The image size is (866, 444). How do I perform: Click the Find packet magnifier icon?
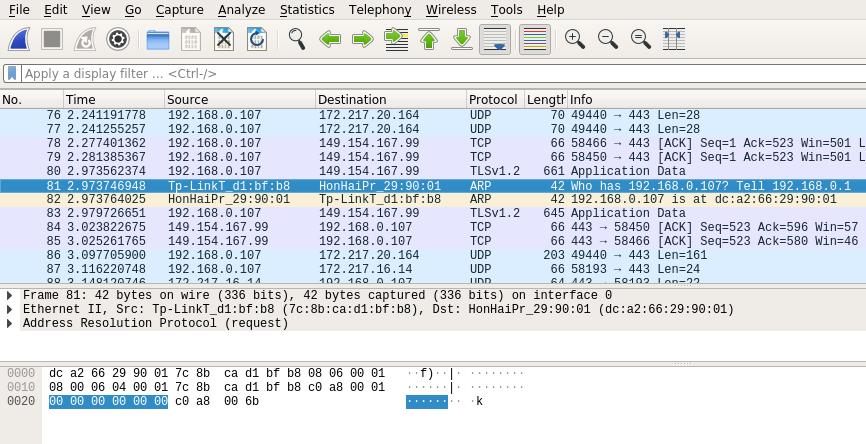(x=297, y=39)
